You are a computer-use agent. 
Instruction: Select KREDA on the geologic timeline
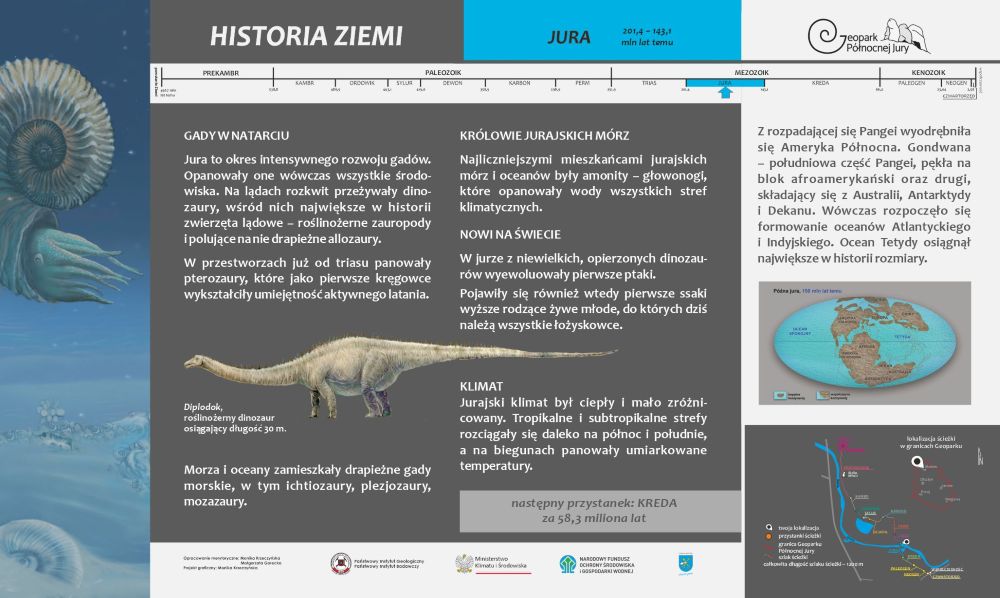click(x=820, y=83)
